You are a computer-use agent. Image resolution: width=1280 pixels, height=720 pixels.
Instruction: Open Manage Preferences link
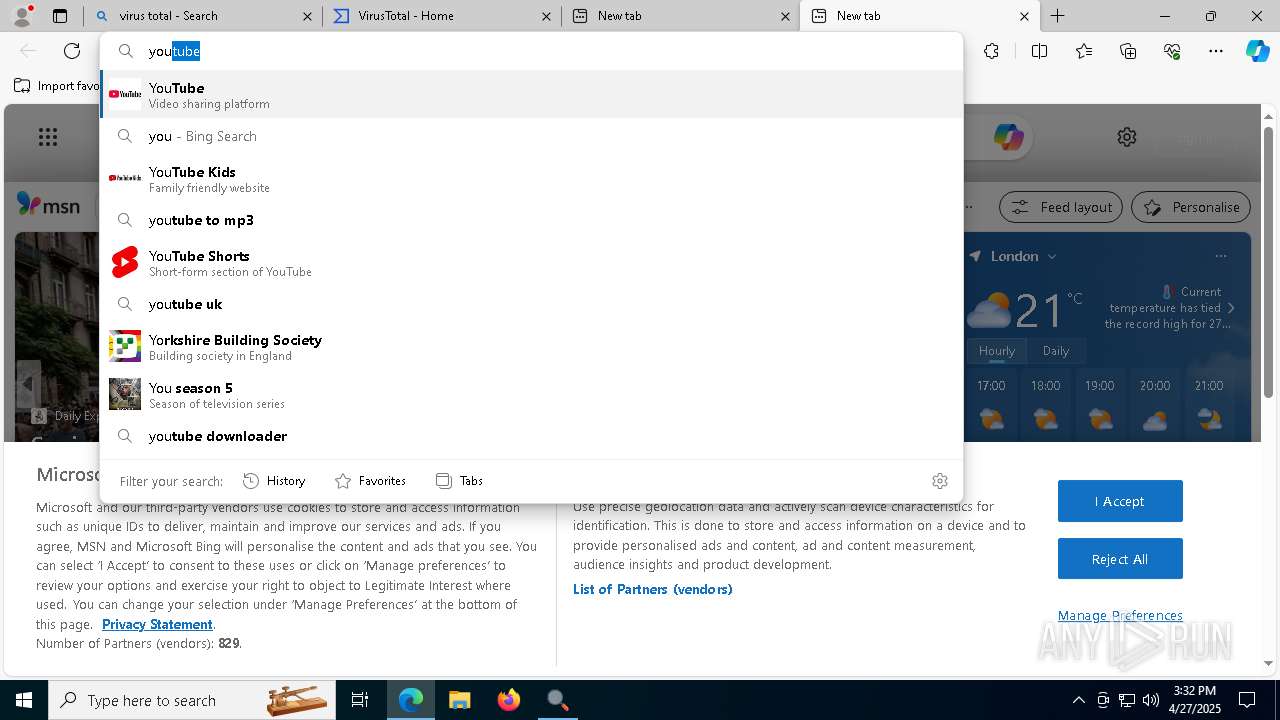[1120, 616]
